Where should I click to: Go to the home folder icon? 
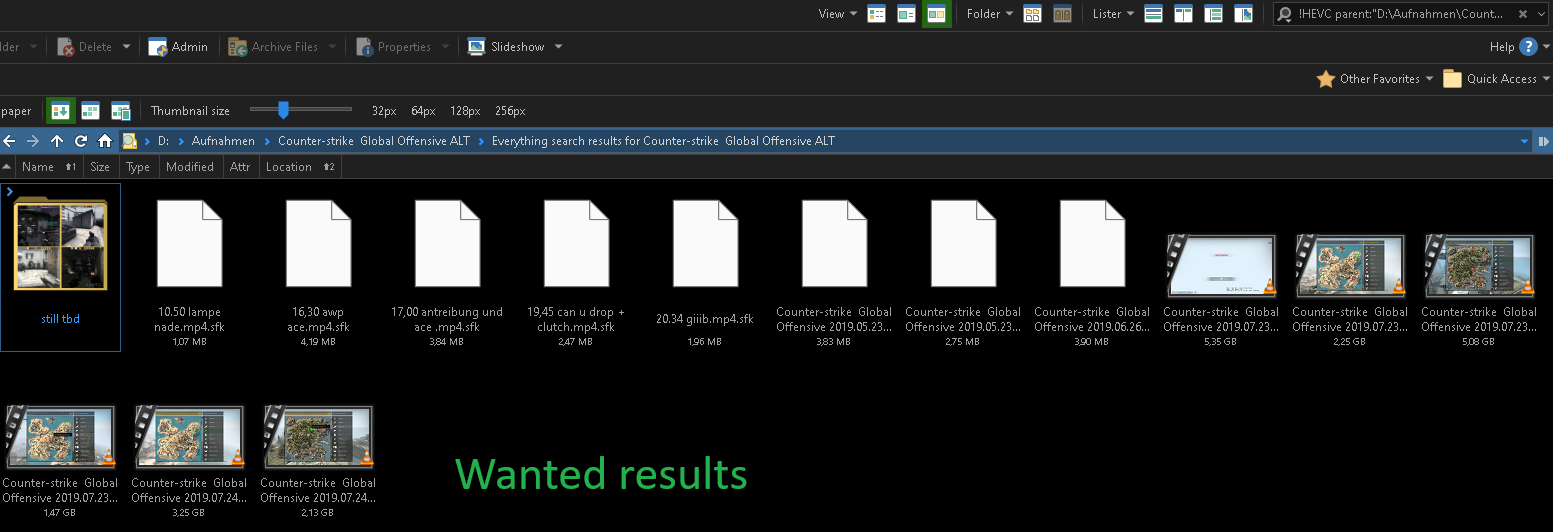point(105,141)
